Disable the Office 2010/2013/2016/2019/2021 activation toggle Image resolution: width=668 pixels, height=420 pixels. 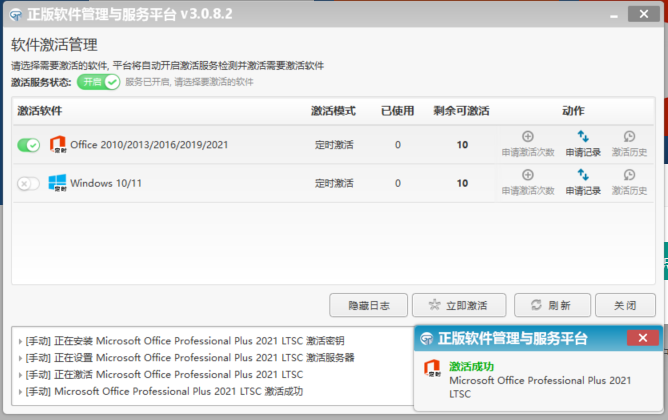tap(29, 145)
